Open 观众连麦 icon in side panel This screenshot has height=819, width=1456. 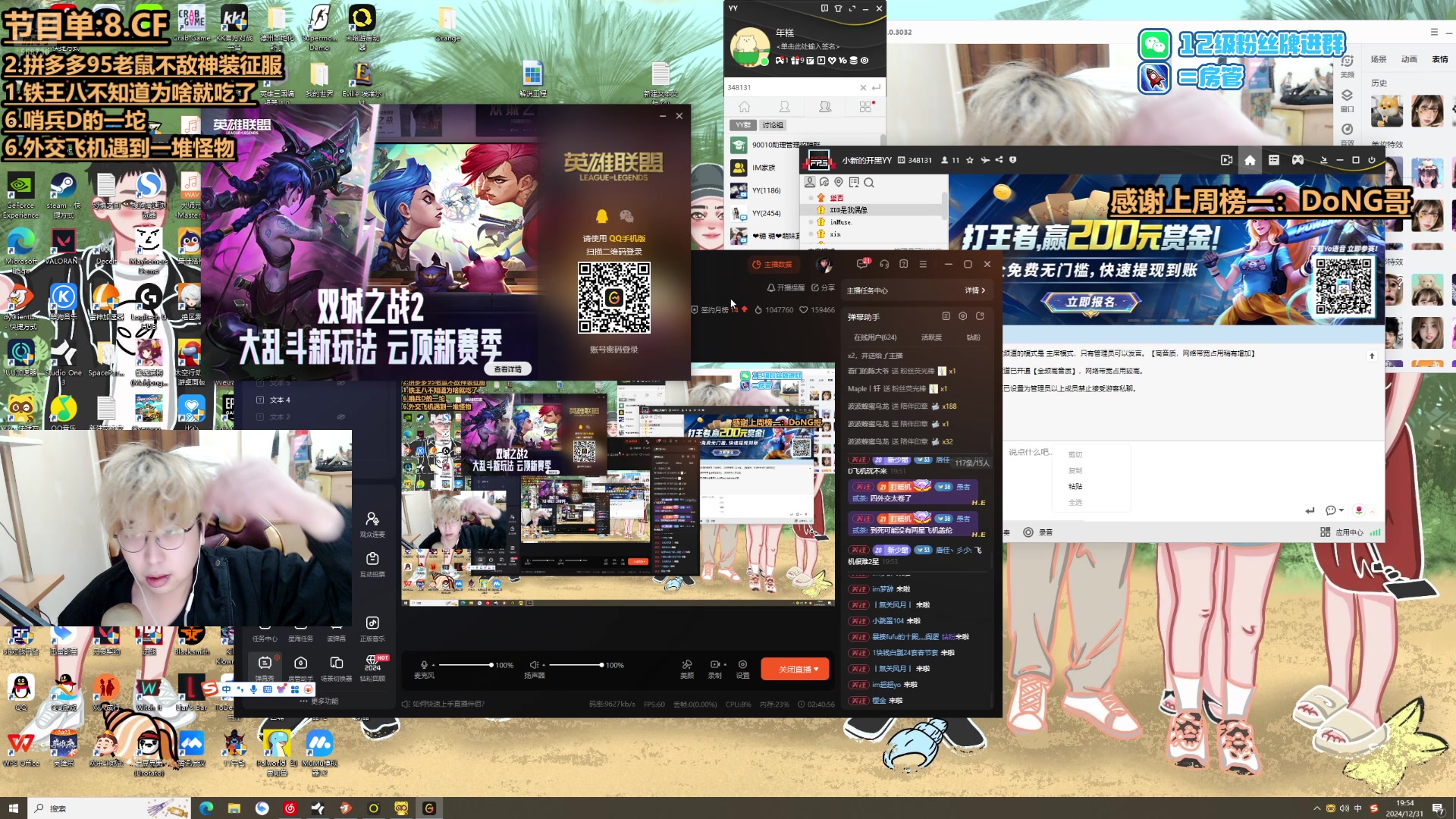click(372, 519)
